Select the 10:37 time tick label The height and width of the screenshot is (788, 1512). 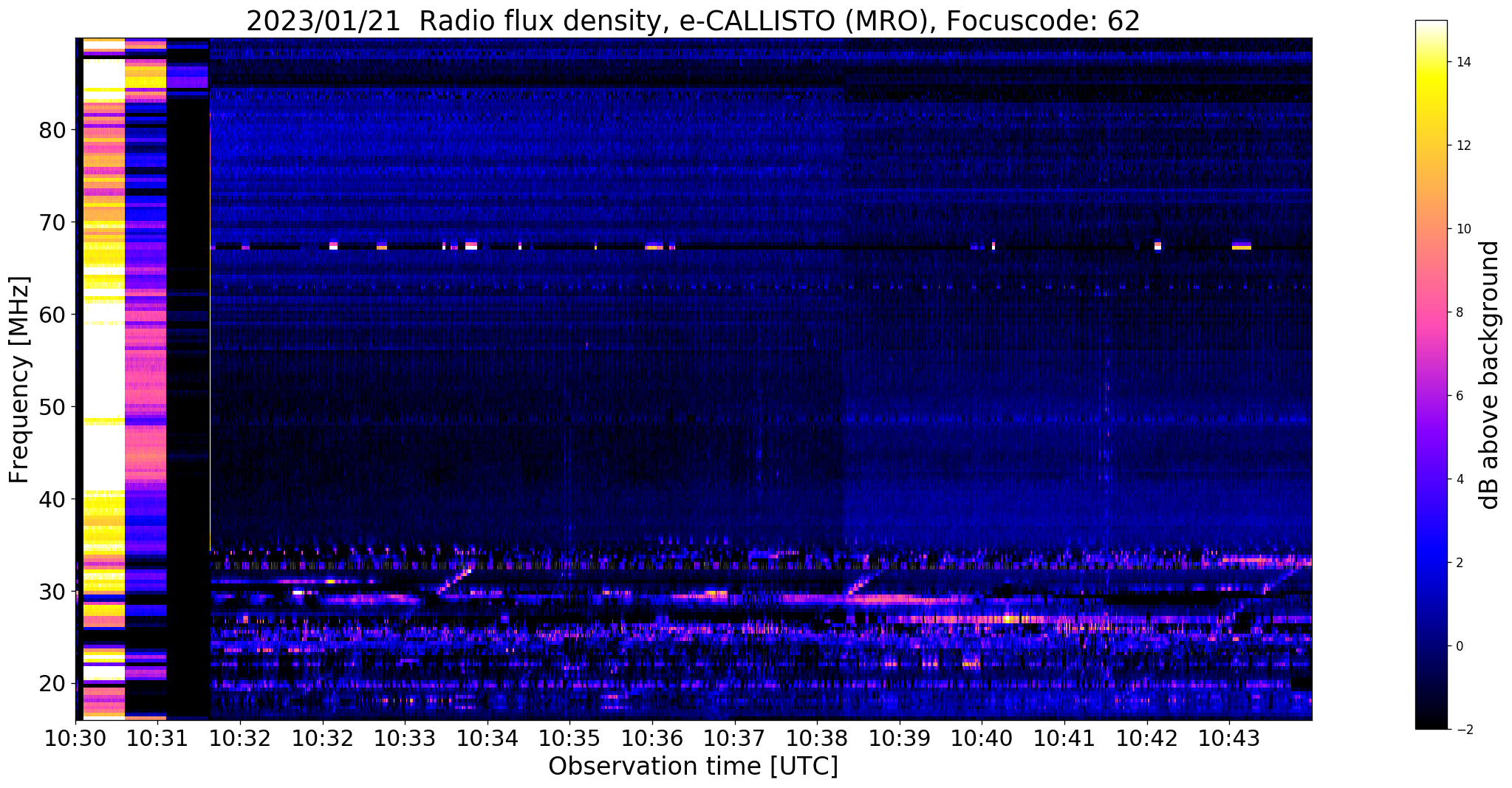click(734, 738)
